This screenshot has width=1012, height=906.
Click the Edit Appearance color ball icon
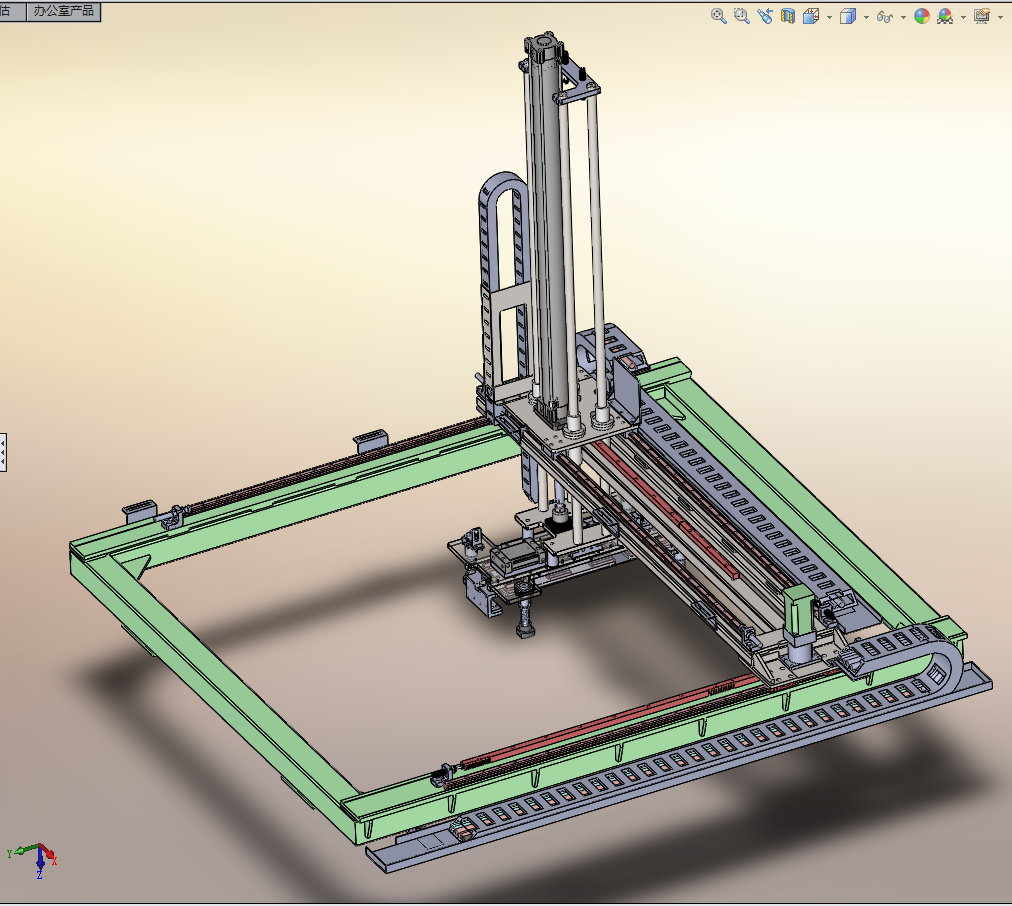pyautogui.click(x=922, y=16)
